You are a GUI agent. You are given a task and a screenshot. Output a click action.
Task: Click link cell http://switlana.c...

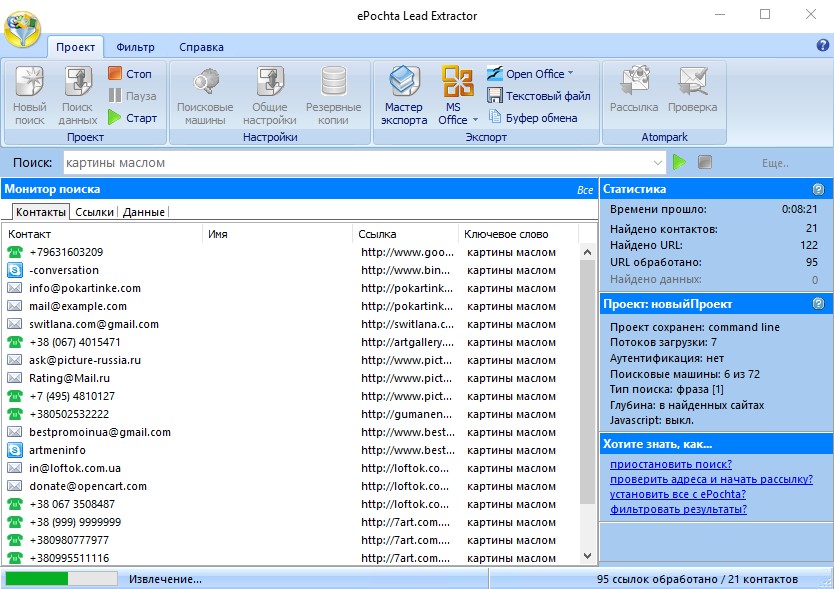pyautogui.click(x=407, y=324)
